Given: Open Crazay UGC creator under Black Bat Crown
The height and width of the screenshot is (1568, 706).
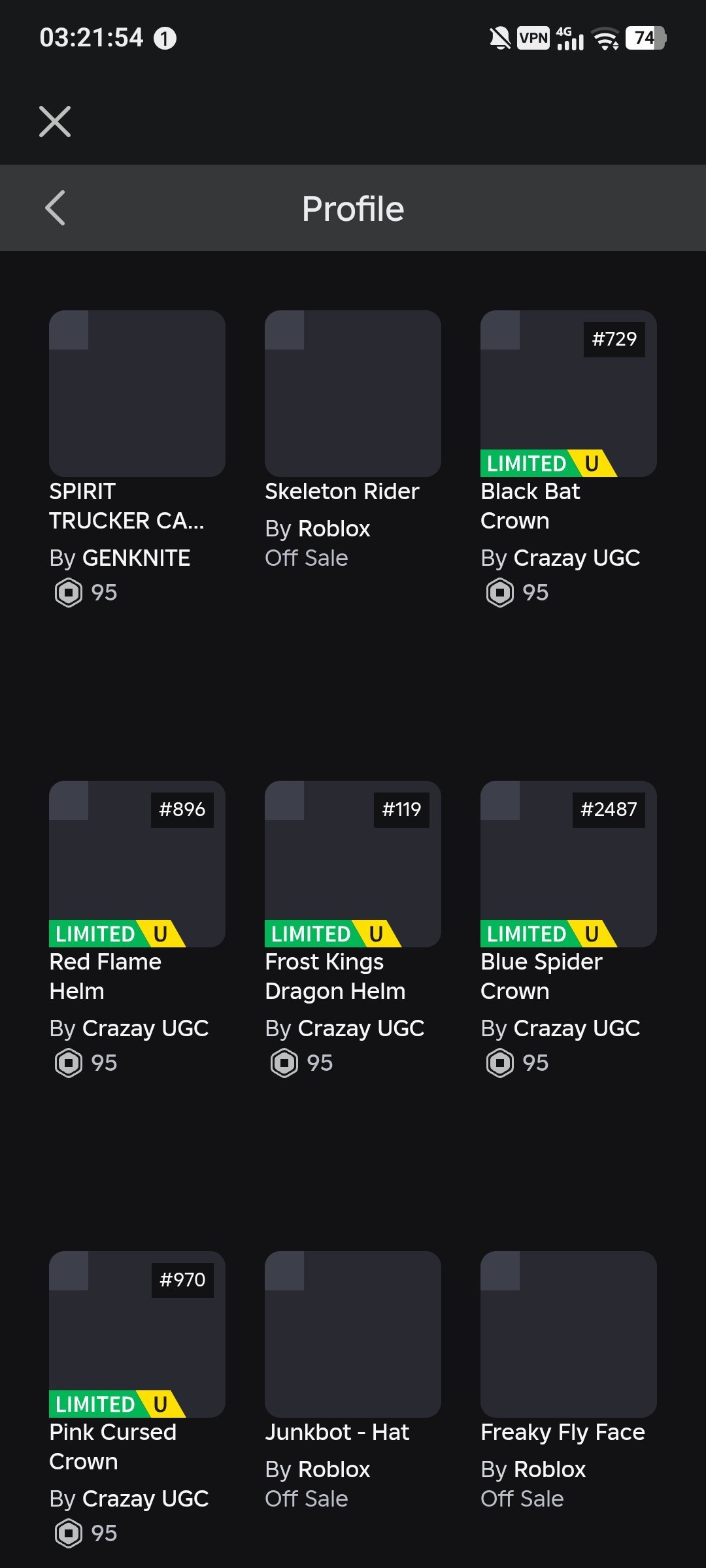Looking at the screenshot, I should [577, 558].
